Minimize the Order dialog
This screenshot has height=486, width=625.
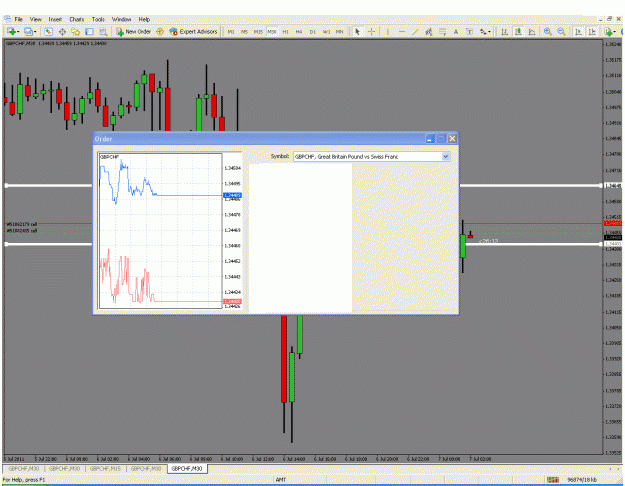pos(430,138)
